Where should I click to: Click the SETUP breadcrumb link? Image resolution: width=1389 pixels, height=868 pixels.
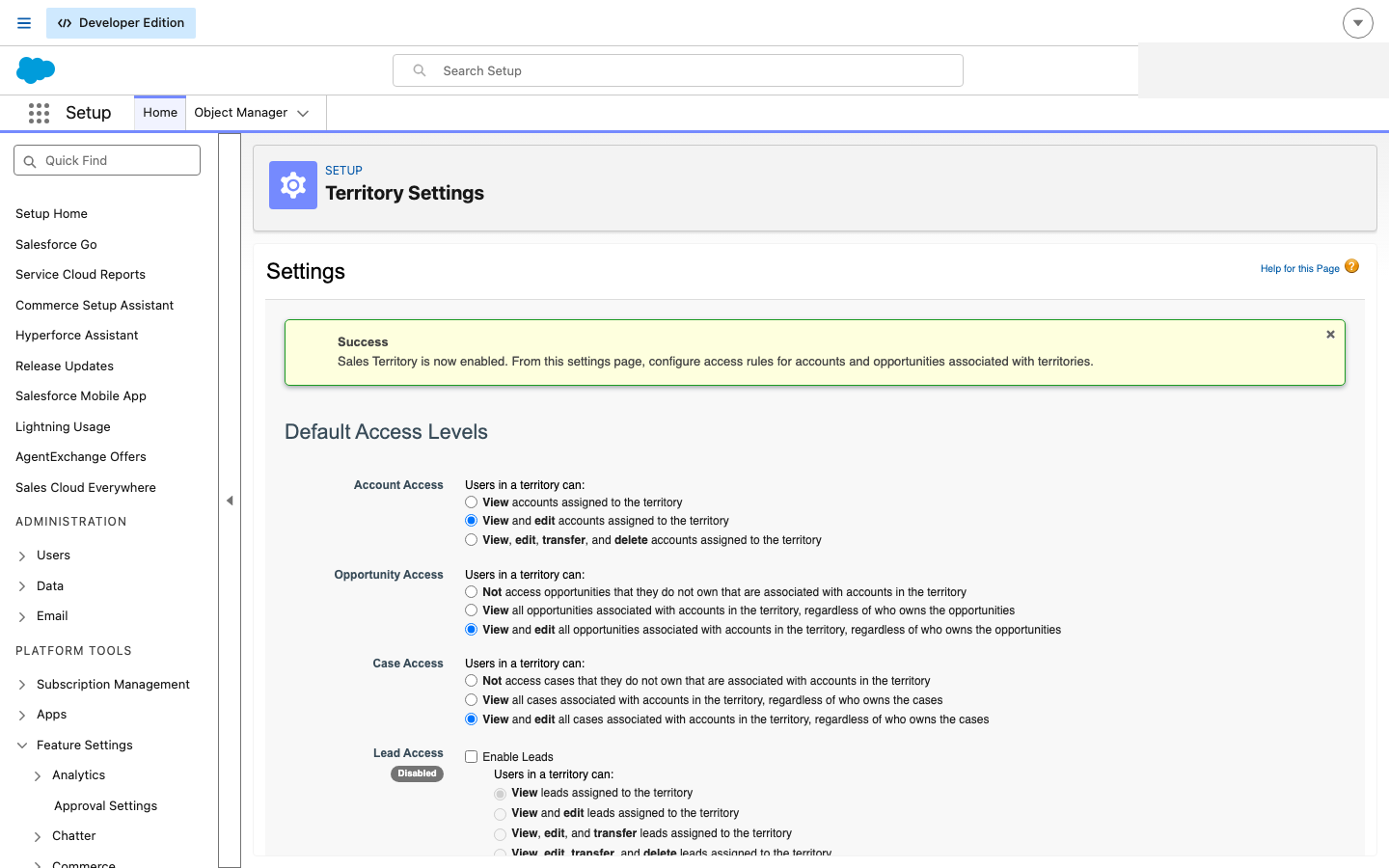click(x=343, y=171)
